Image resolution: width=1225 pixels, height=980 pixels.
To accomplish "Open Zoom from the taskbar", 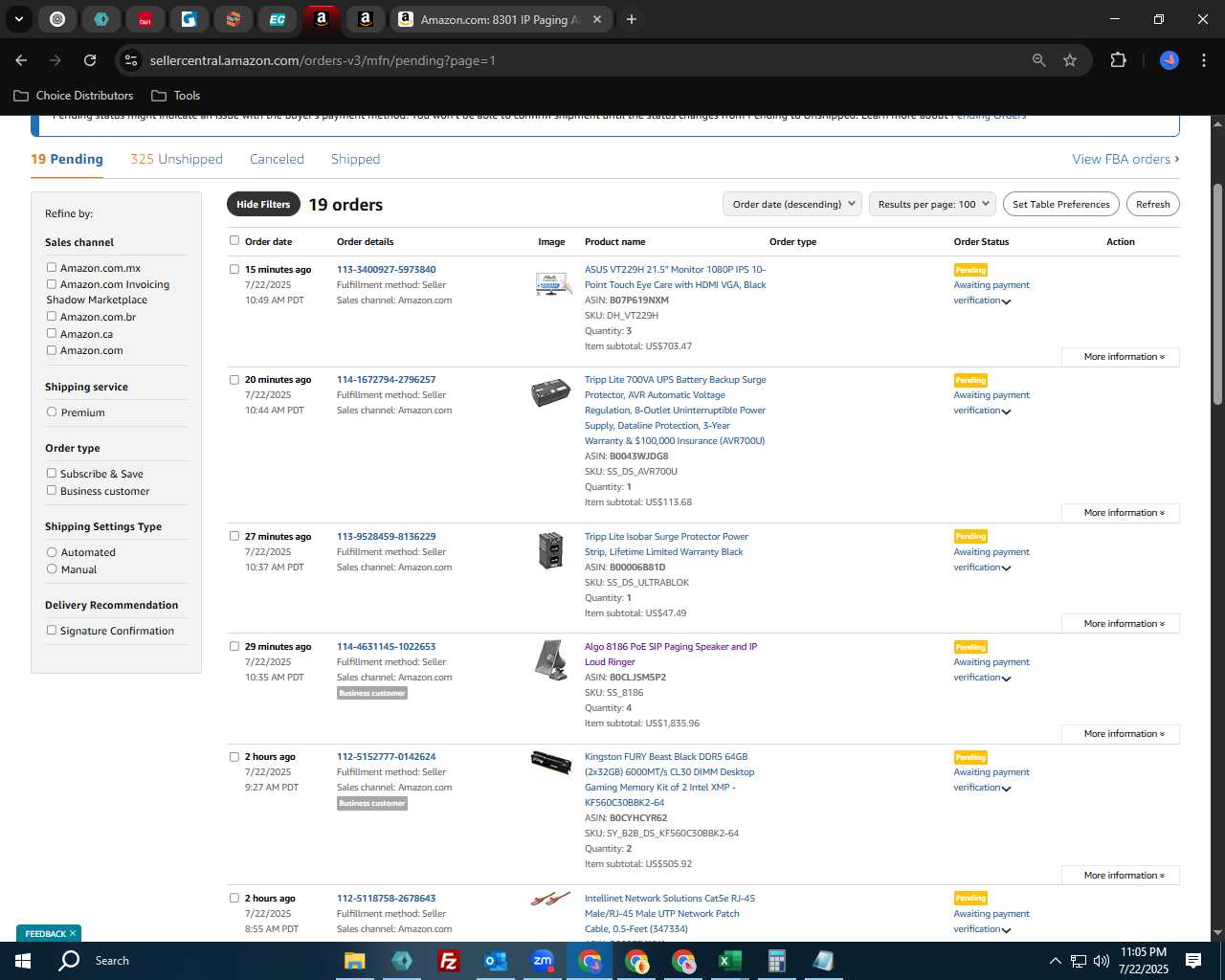I will (543, 961).
